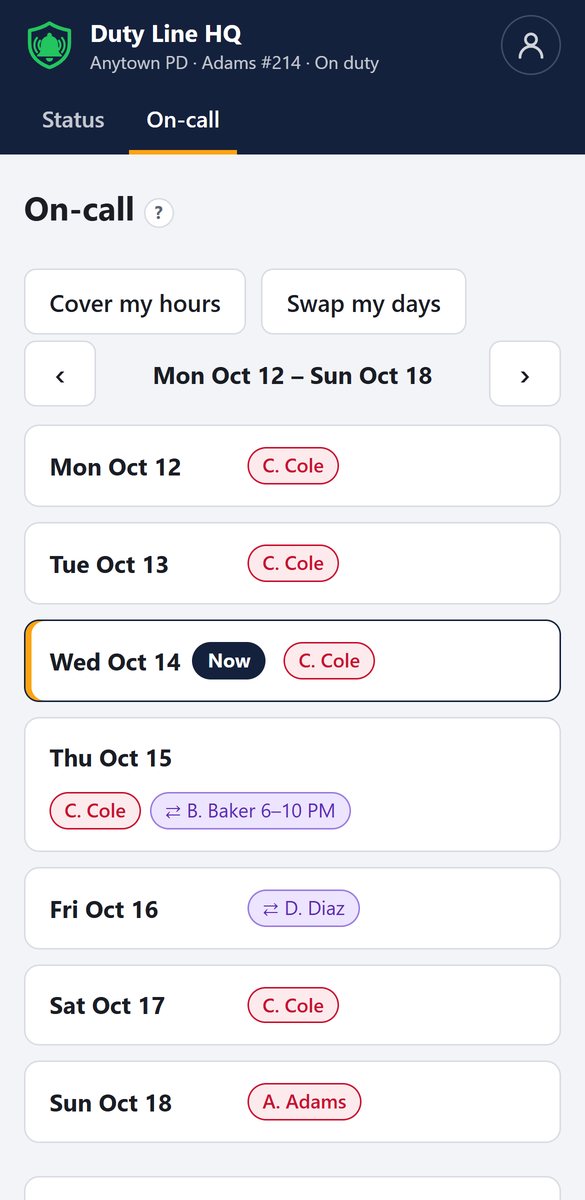Open the Mon Oct 12 day row
Viewport: 585px width, 1200px height.
click(x=292, y=466)
